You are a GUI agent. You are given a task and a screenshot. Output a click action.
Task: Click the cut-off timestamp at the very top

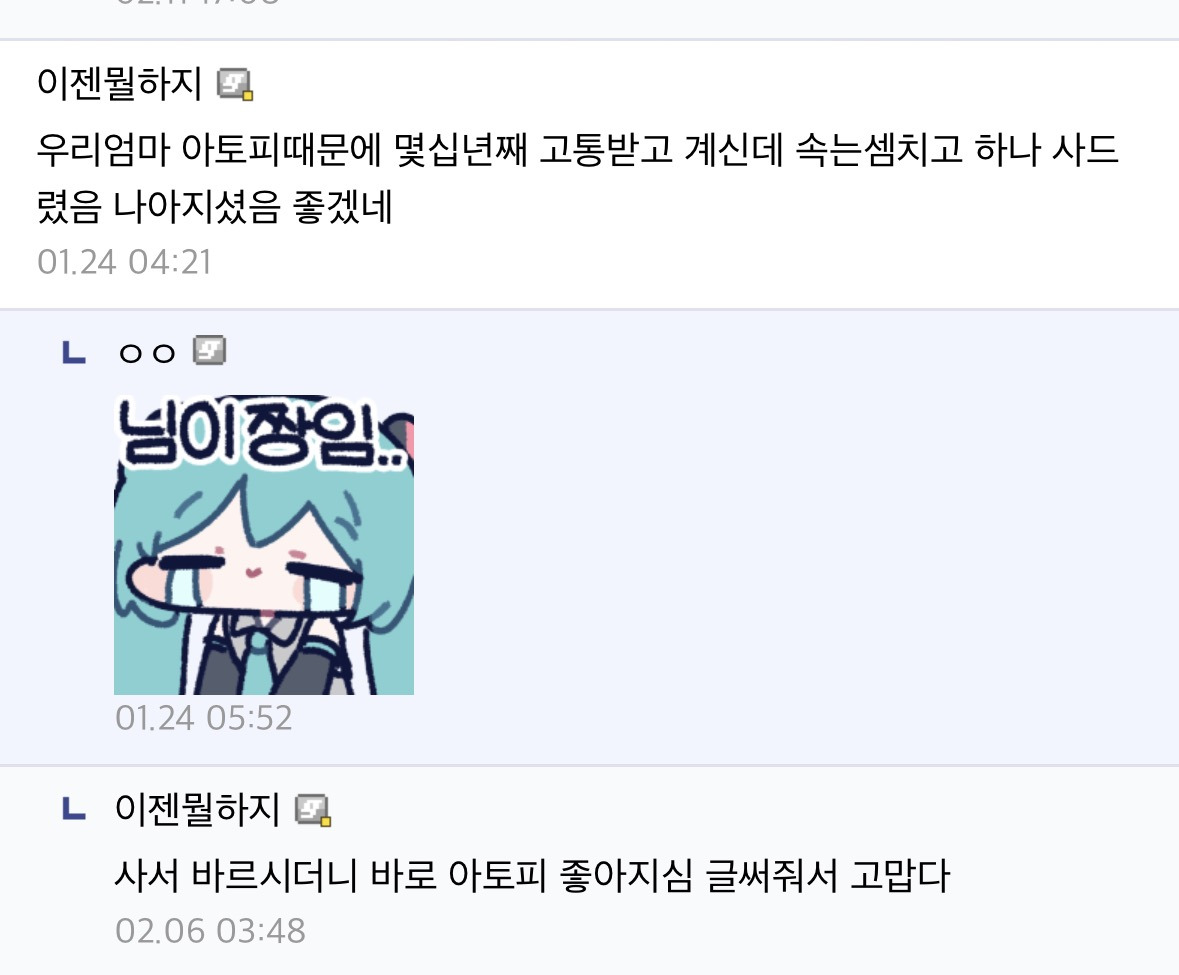coord(197,2)
